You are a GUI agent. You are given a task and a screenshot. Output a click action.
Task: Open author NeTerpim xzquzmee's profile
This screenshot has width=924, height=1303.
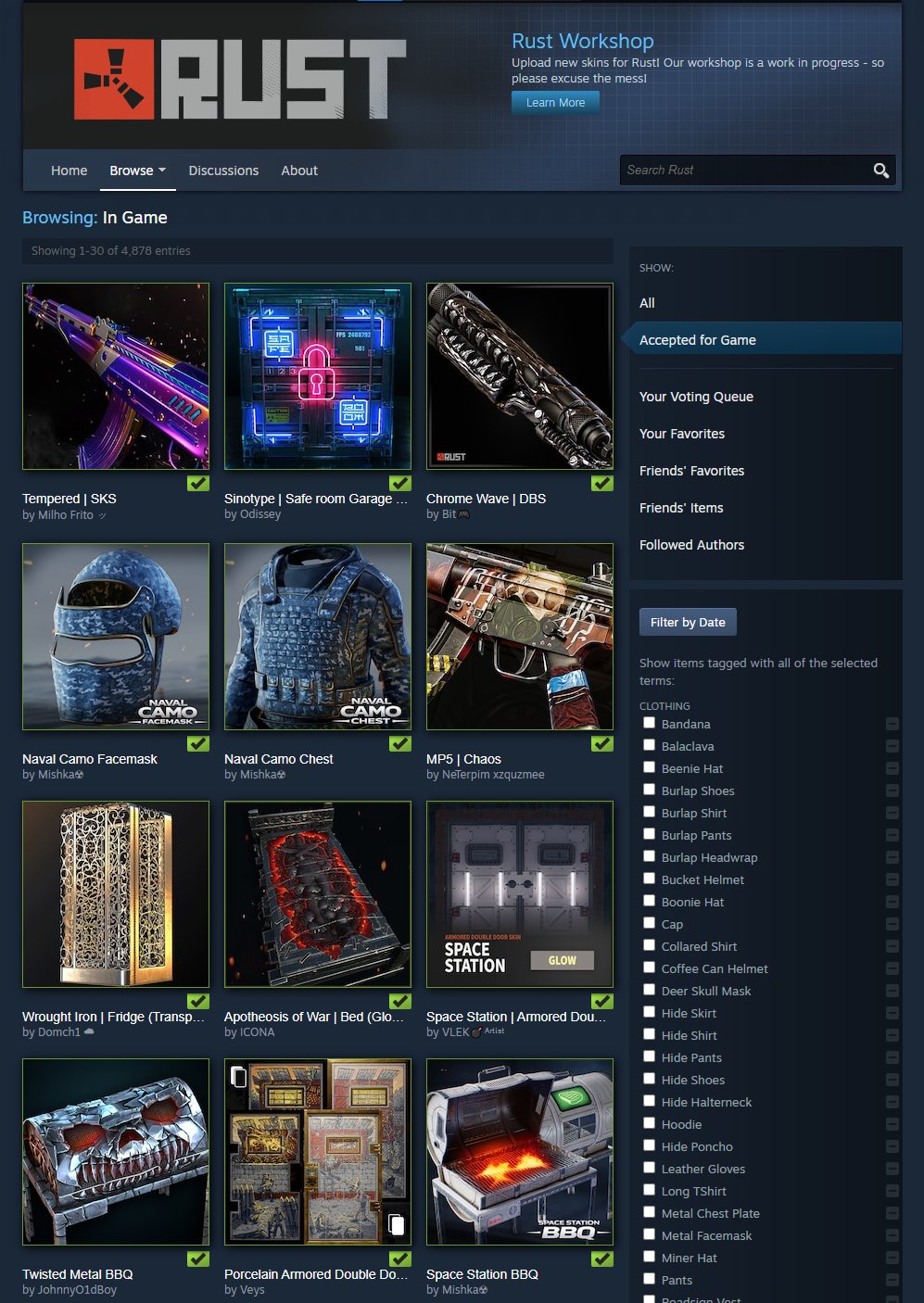493,775
